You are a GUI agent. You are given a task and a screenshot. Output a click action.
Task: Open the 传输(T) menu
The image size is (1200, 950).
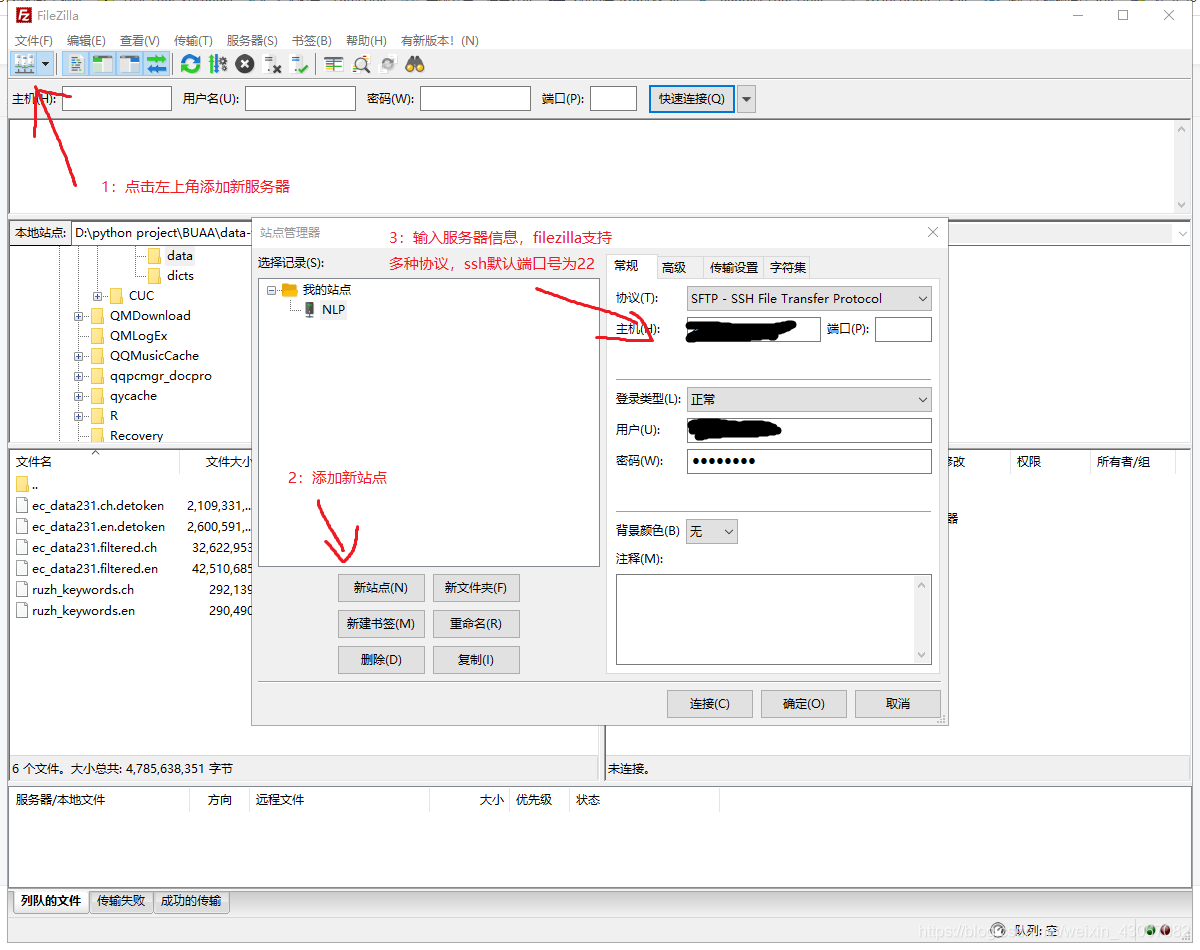(193, 40)
